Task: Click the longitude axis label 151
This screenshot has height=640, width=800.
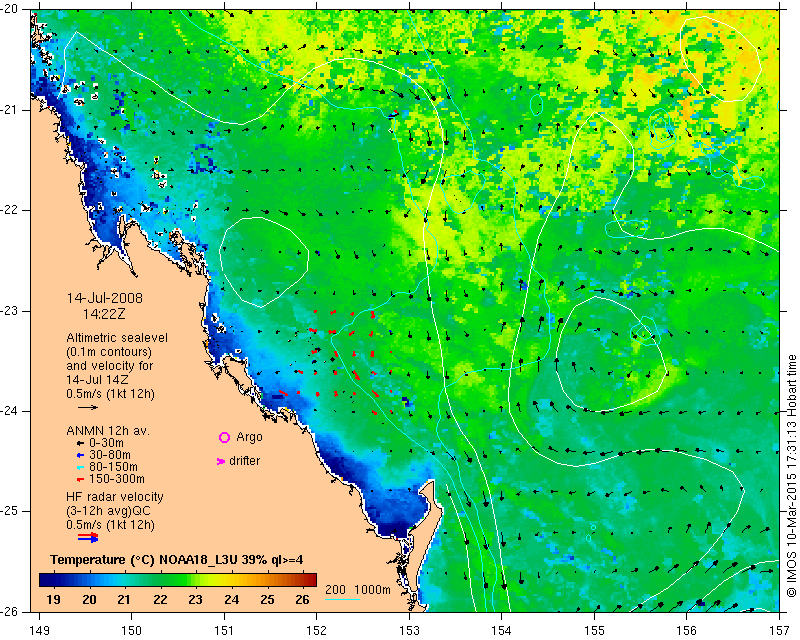Action: [x=224, y=631]
